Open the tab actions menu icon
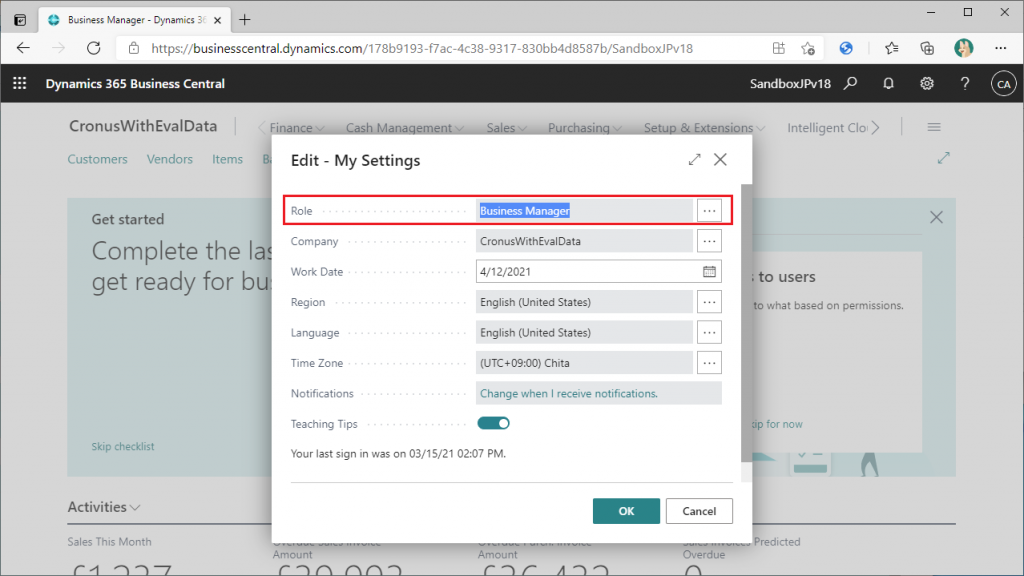The height and width of the screenshot is (576, 1024). coord(20,20)
